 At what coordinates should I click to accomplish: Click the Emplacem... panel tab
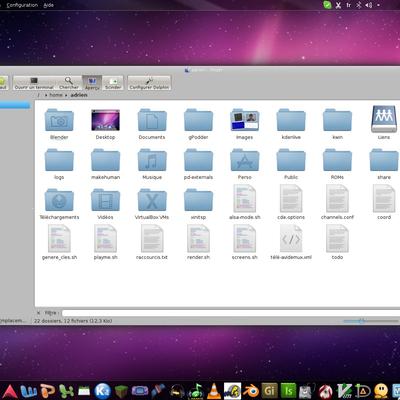[13, 321]
